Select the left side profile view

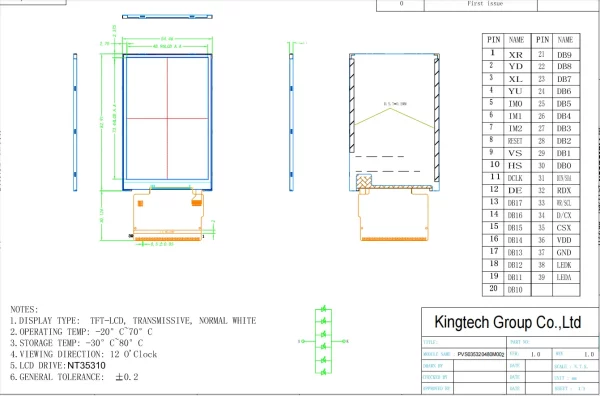(x=75, y=122)
